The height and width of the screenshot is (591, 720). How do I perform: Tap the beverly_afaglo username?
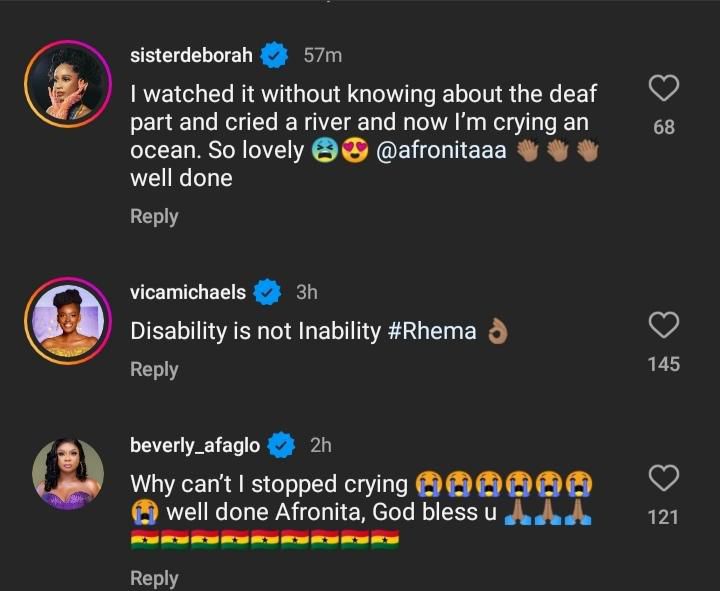[196, 444]
